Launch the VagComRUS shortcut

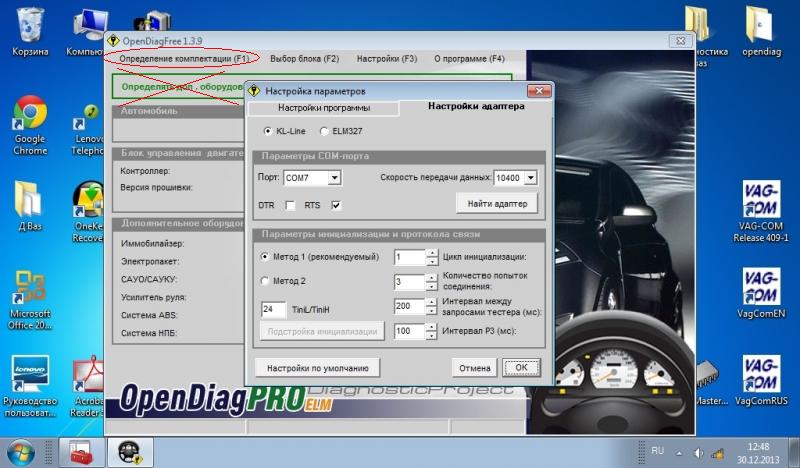761,380
